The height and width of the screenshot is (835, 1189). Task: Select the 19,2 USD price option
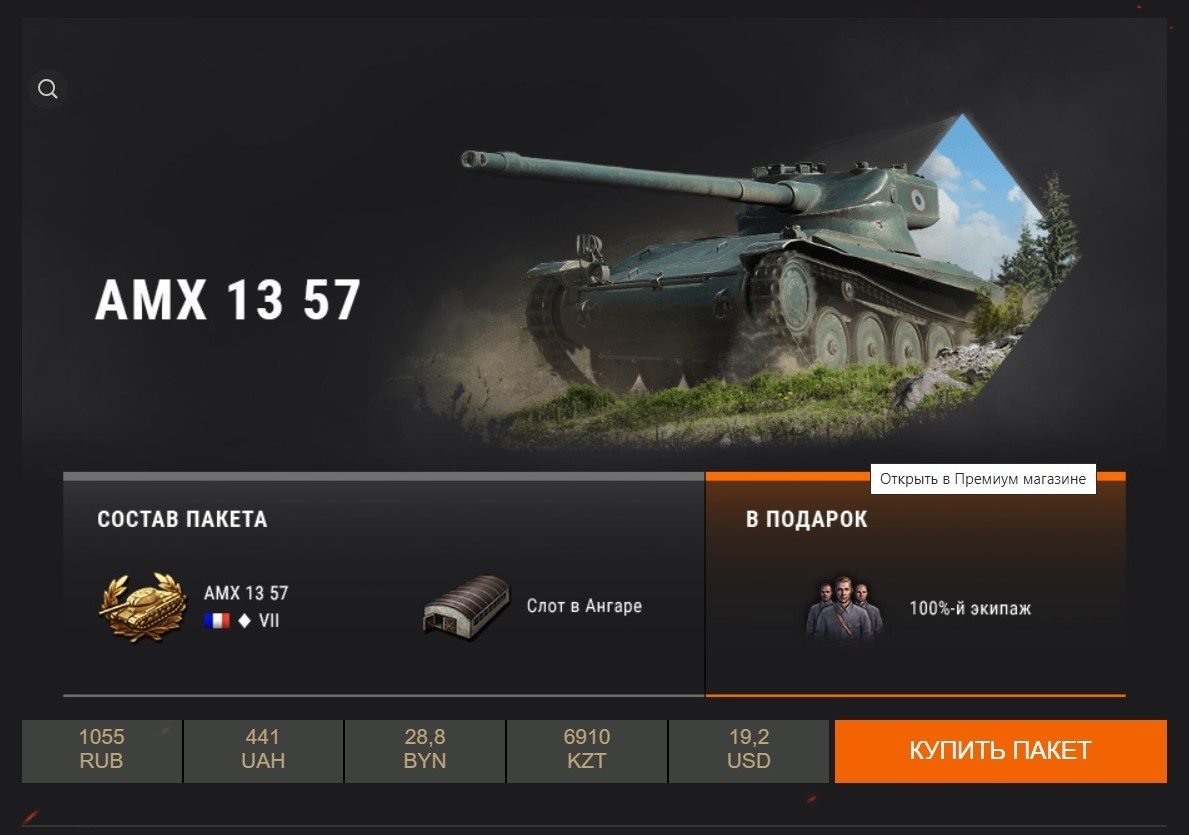tap(748, 750)
